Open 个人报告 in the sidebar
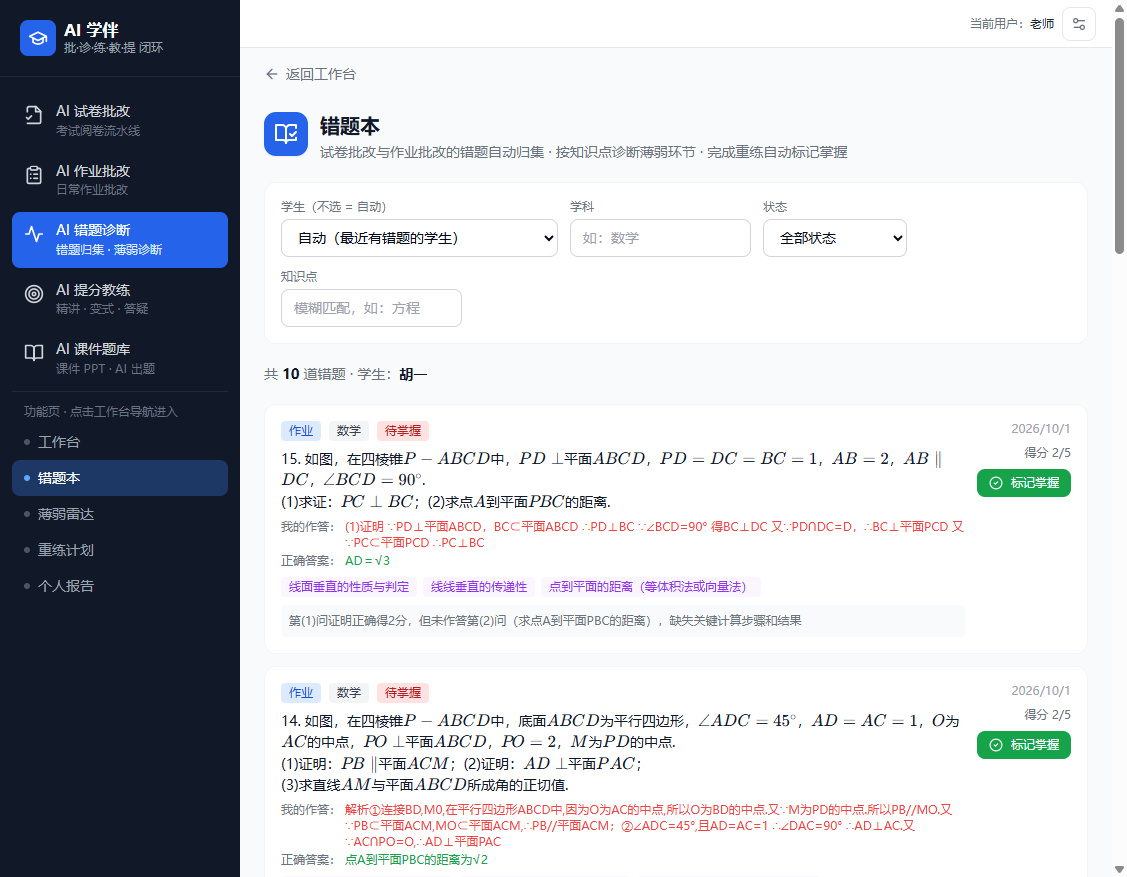 [x=120, y=586]
